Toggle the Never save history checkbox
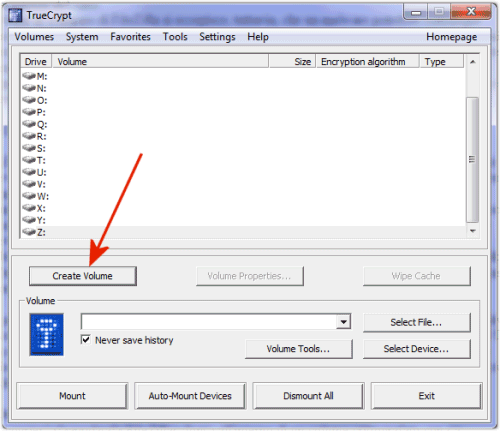This screenshot has width=500, height=431. point(86,340)
